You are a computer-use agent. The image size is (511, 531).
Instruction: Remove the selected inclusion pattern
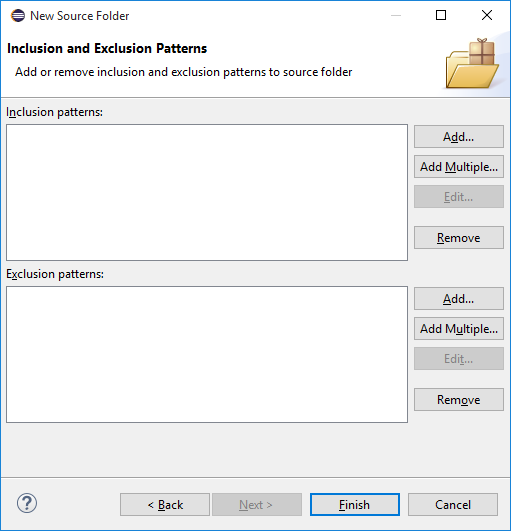point(459,238)
